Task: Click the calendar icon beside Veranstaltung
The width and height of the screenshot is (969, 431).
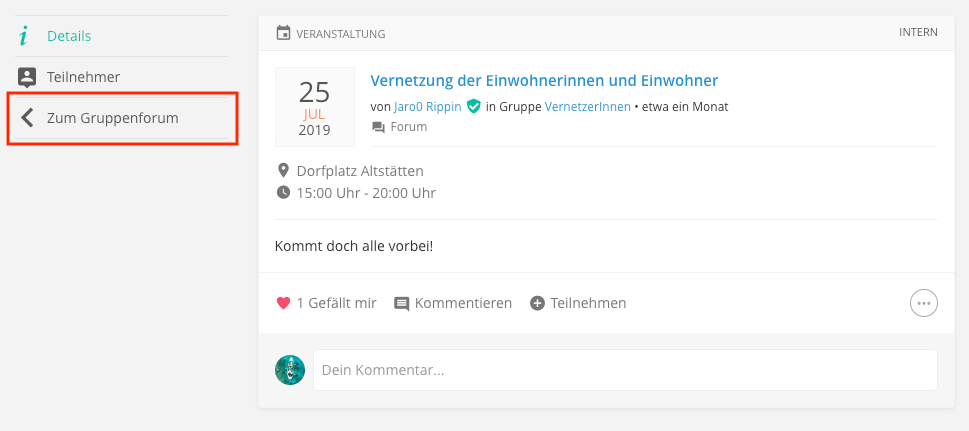Action: point(283,33)
